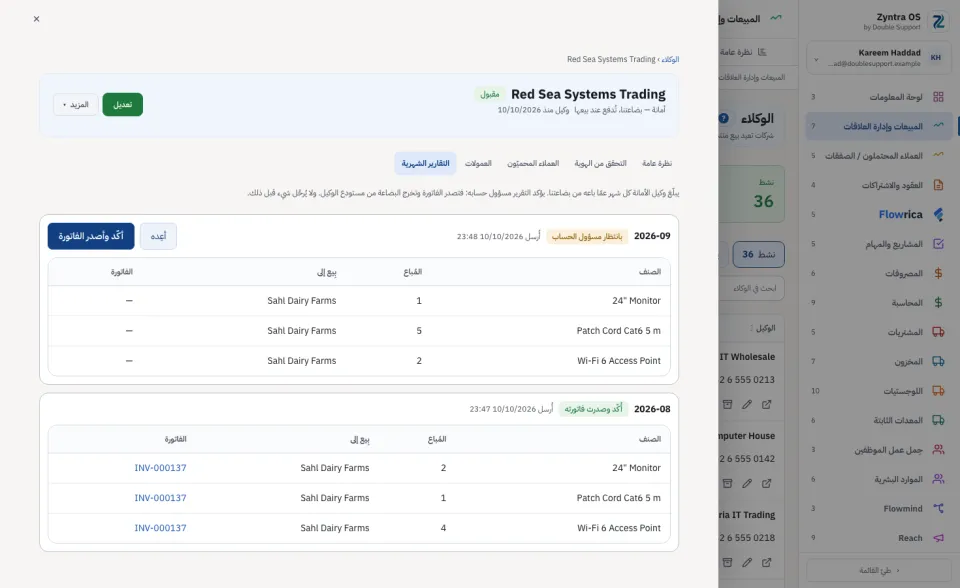Select Sahl Dairy Farms in 2026-09 Patch Cord row
The width and height of the screenshot is (960, 588).
click(302, 331)
